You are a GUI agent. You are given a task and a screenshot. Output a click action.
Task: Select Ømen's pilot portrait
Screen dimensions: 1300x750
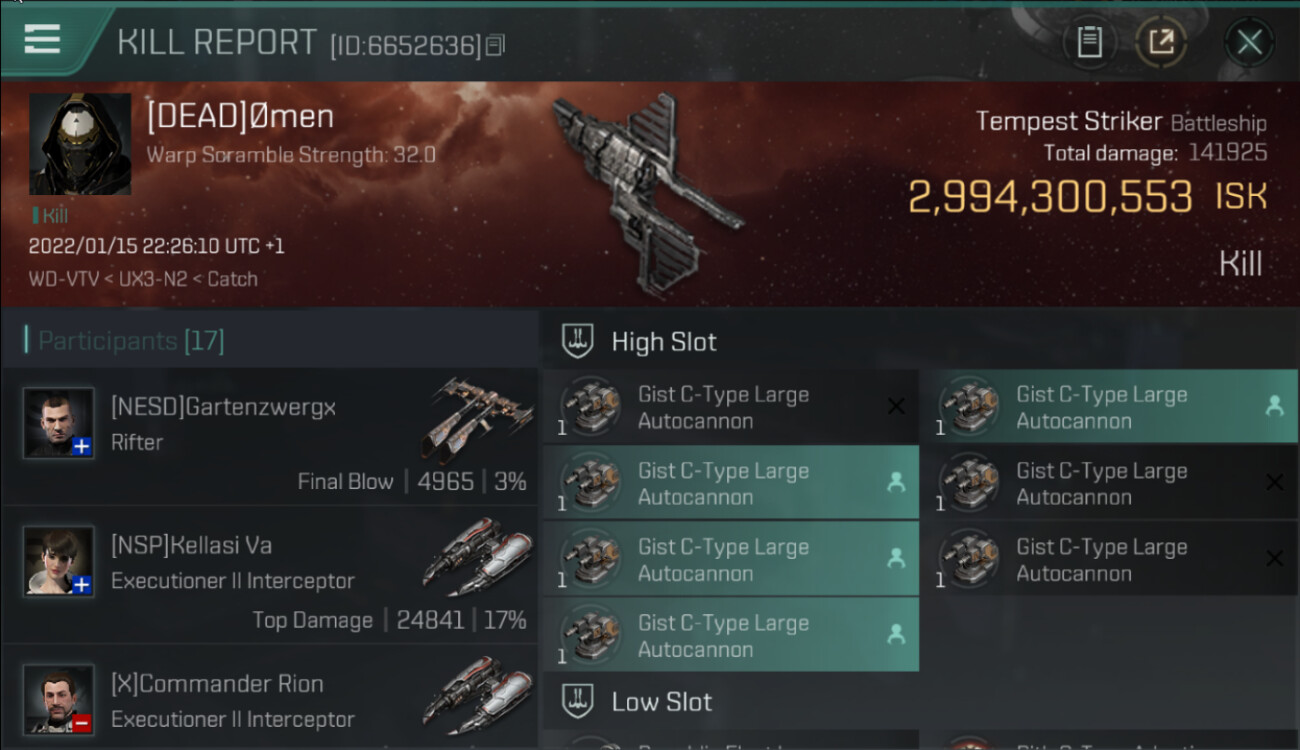click(x=80, y=144)
